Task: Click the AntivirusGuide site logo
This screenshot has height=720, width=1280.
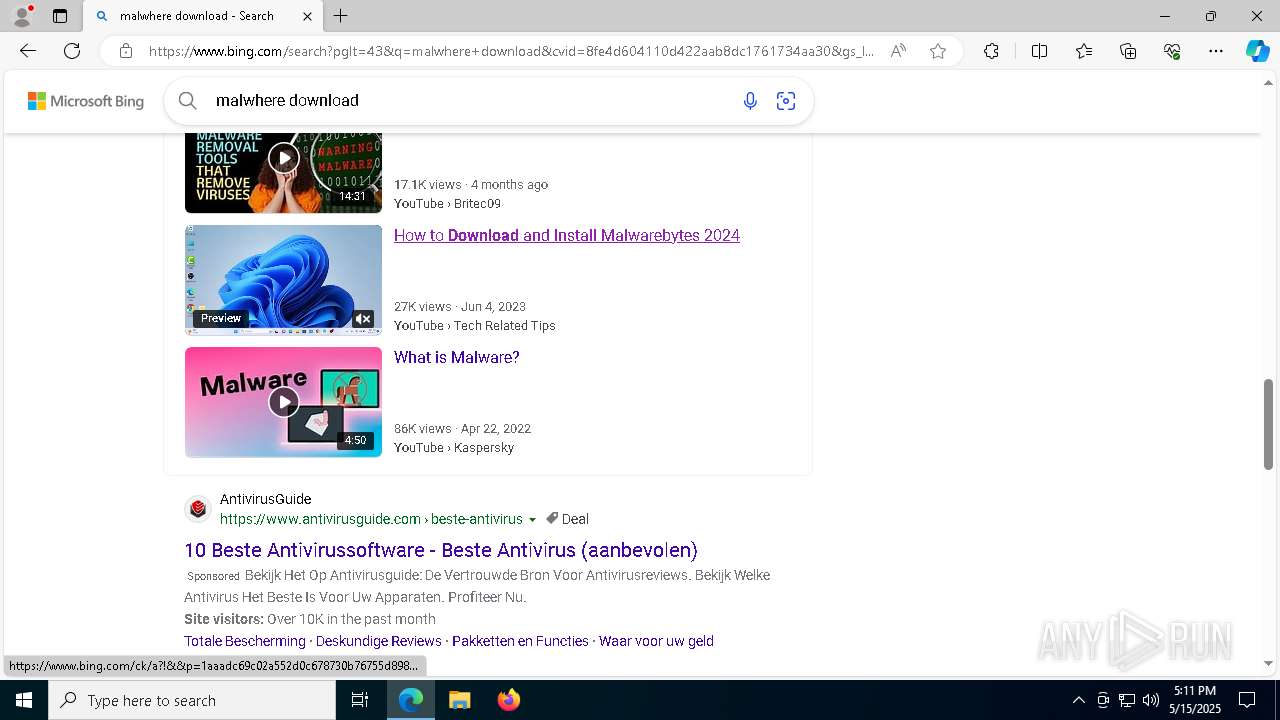Action: pyautogui.click(x=198, y=509)
